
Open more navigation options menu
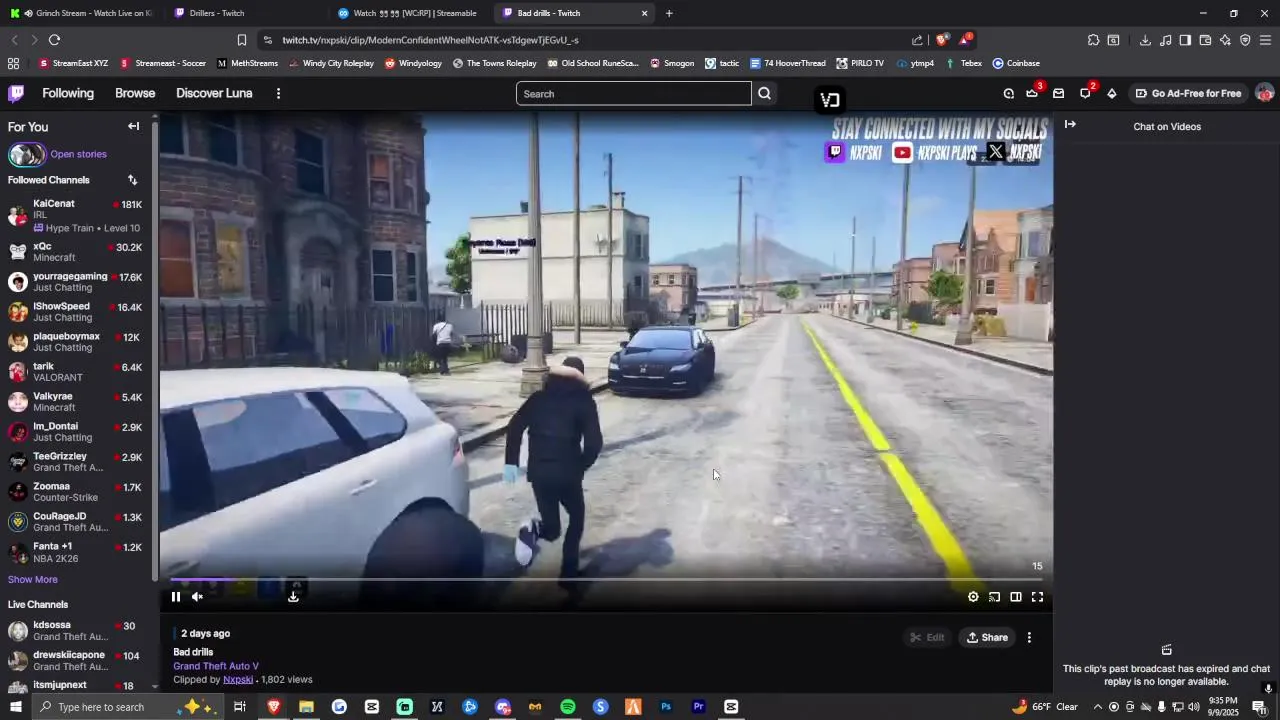pos(278,93)
